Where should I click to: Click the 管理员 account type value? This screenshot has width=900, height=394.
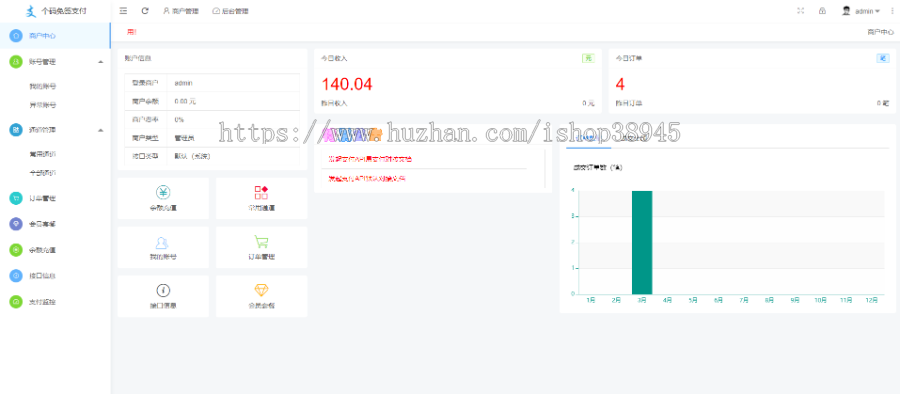184,138
